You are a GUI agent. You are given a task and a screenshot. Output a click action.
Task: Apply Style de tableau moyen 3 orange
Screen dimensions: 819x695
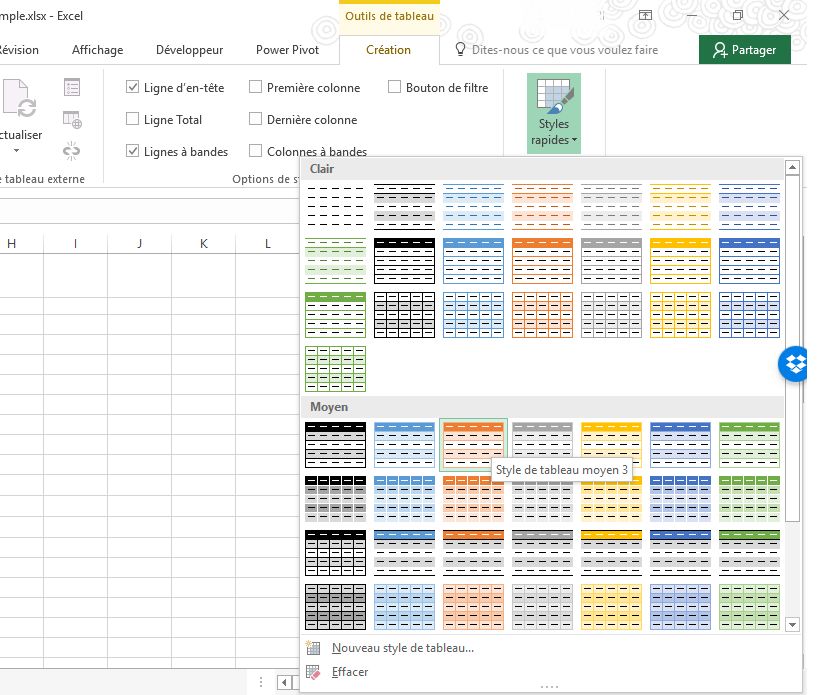(473, 445)
